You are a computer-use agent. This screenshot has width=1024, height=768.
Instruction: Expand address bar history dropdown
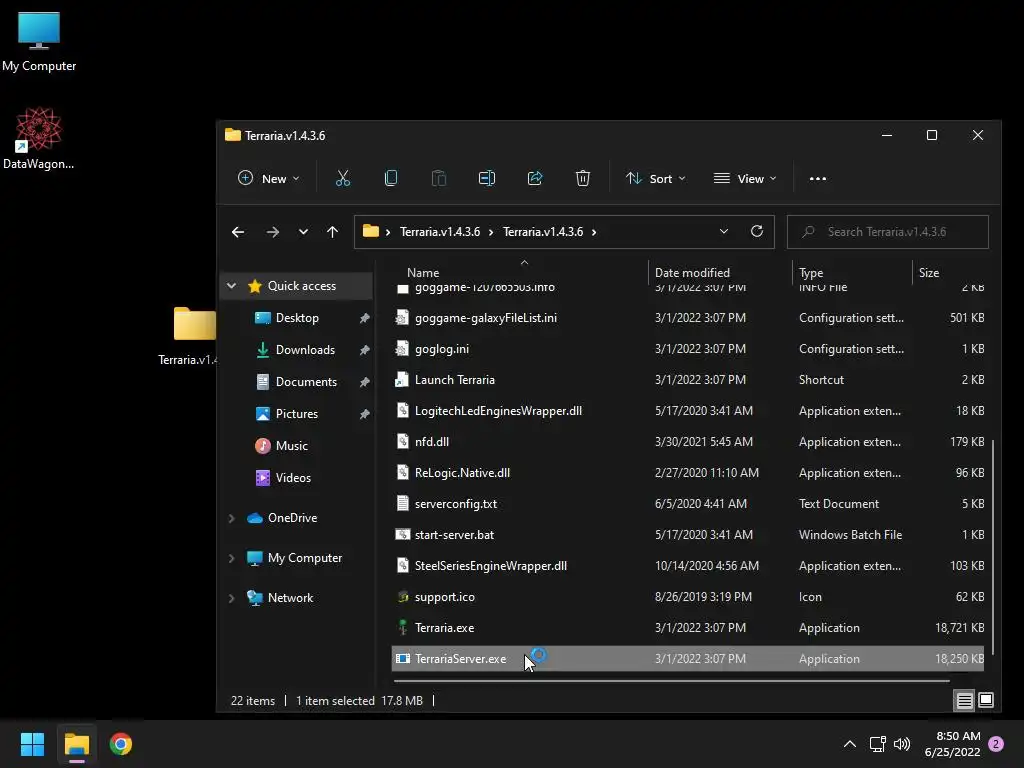point(724,231)
